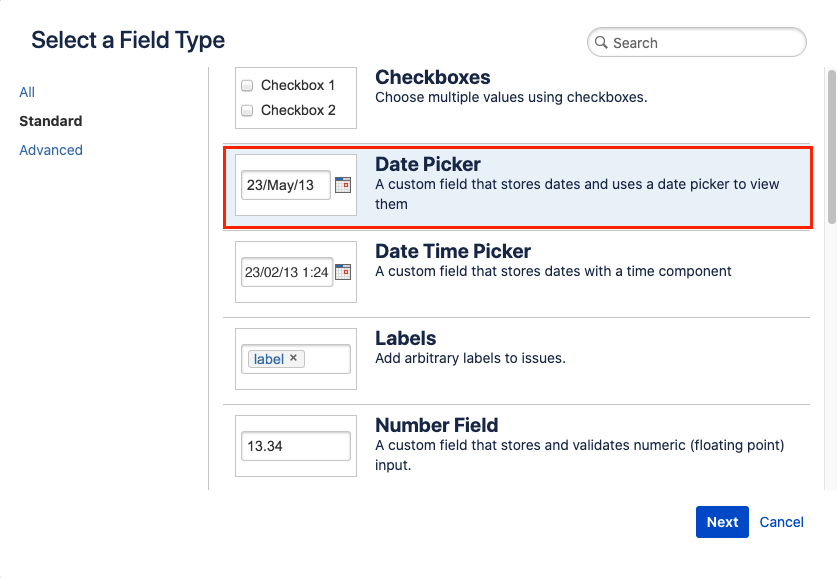Click 'Select a Field Type' dialog title
This screenshot has width=837, height=578.
coord(128,41)
